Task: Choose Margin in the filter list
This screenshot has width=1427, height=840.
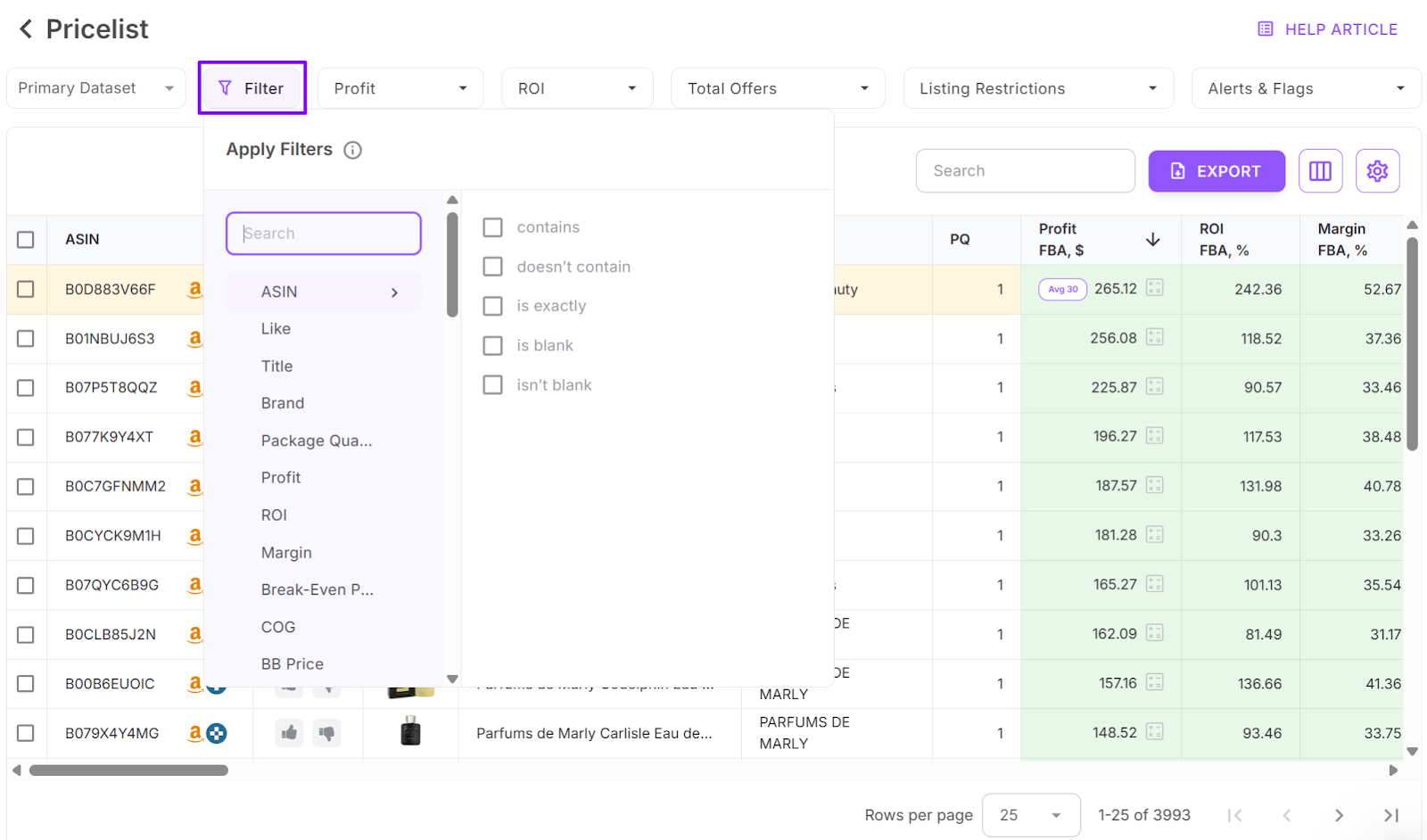Action: [x=286, y=553]
